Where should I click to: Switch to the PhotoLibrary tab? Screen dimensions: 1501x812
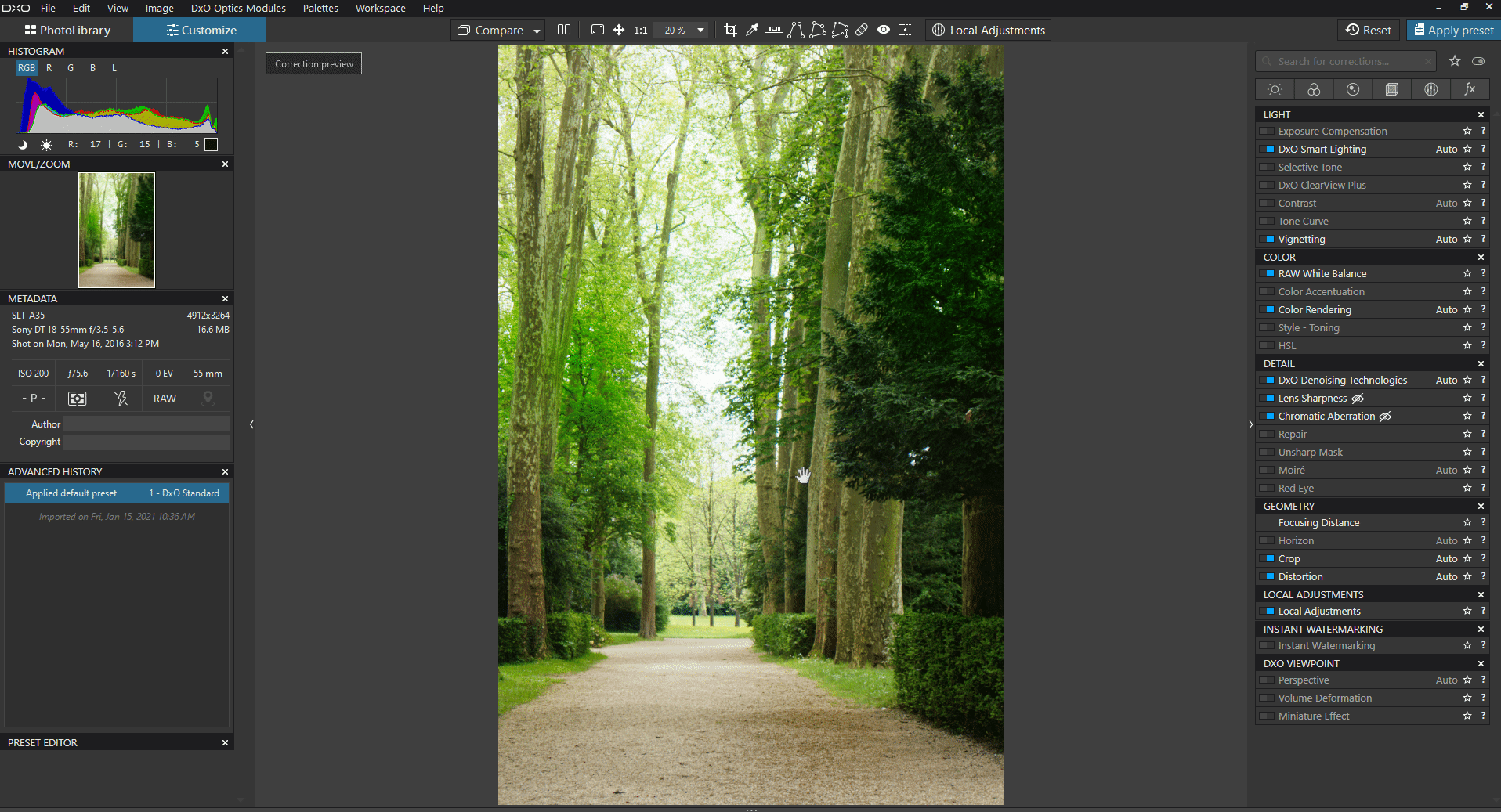click(67, 31)
